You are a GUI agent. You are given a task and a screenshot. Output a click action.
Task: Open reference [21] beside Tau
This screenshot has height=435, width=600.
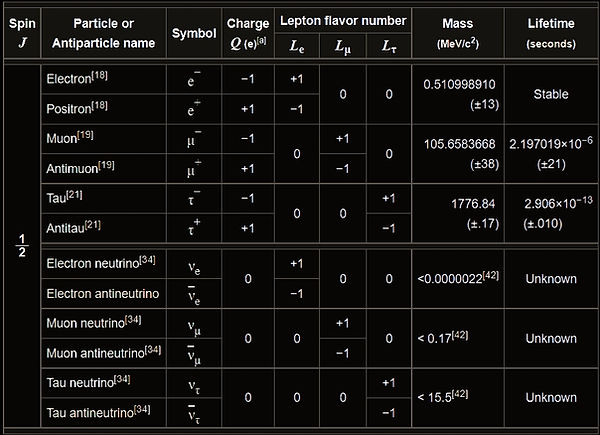click(74, 195)
